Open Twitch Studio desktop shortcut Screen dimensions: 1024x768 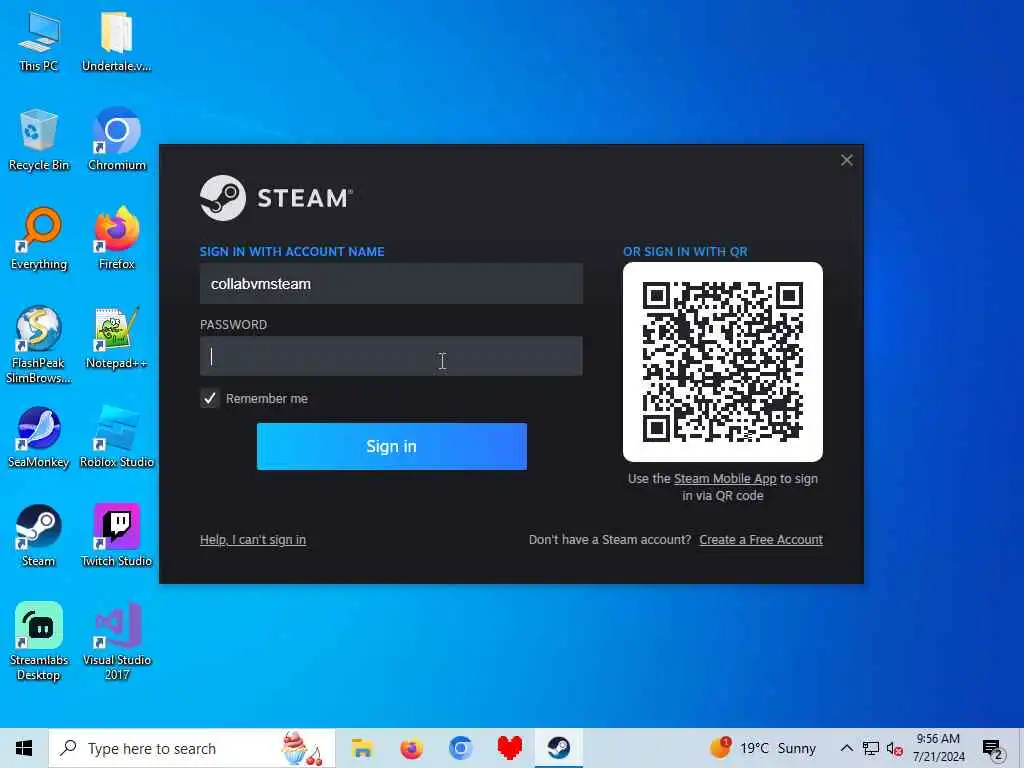116,536
